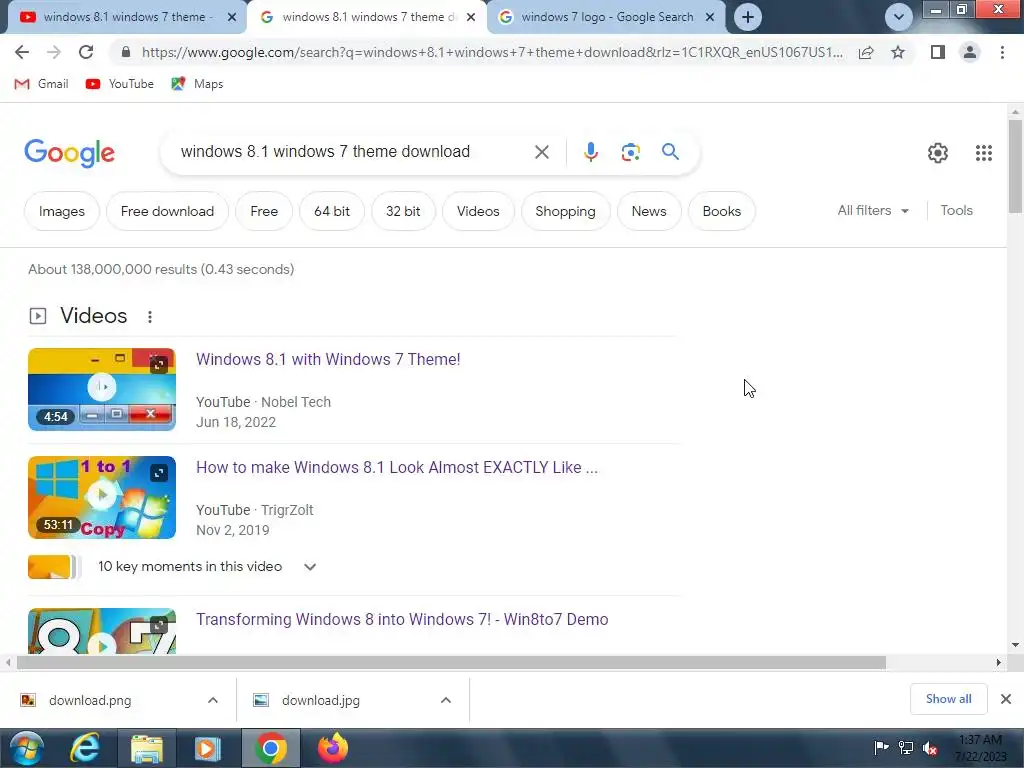
Task: Open How to make Windows 8.1 Look link
Action: [396, 468]
